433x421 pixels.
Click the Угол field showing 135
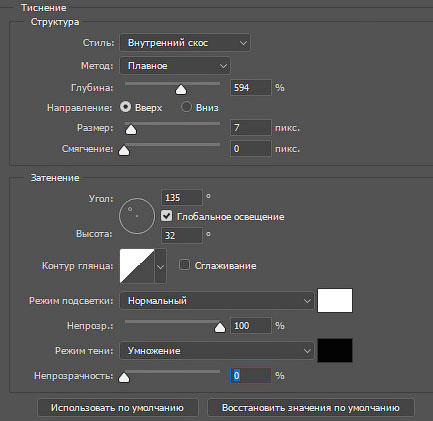click(x=182, y=198)
